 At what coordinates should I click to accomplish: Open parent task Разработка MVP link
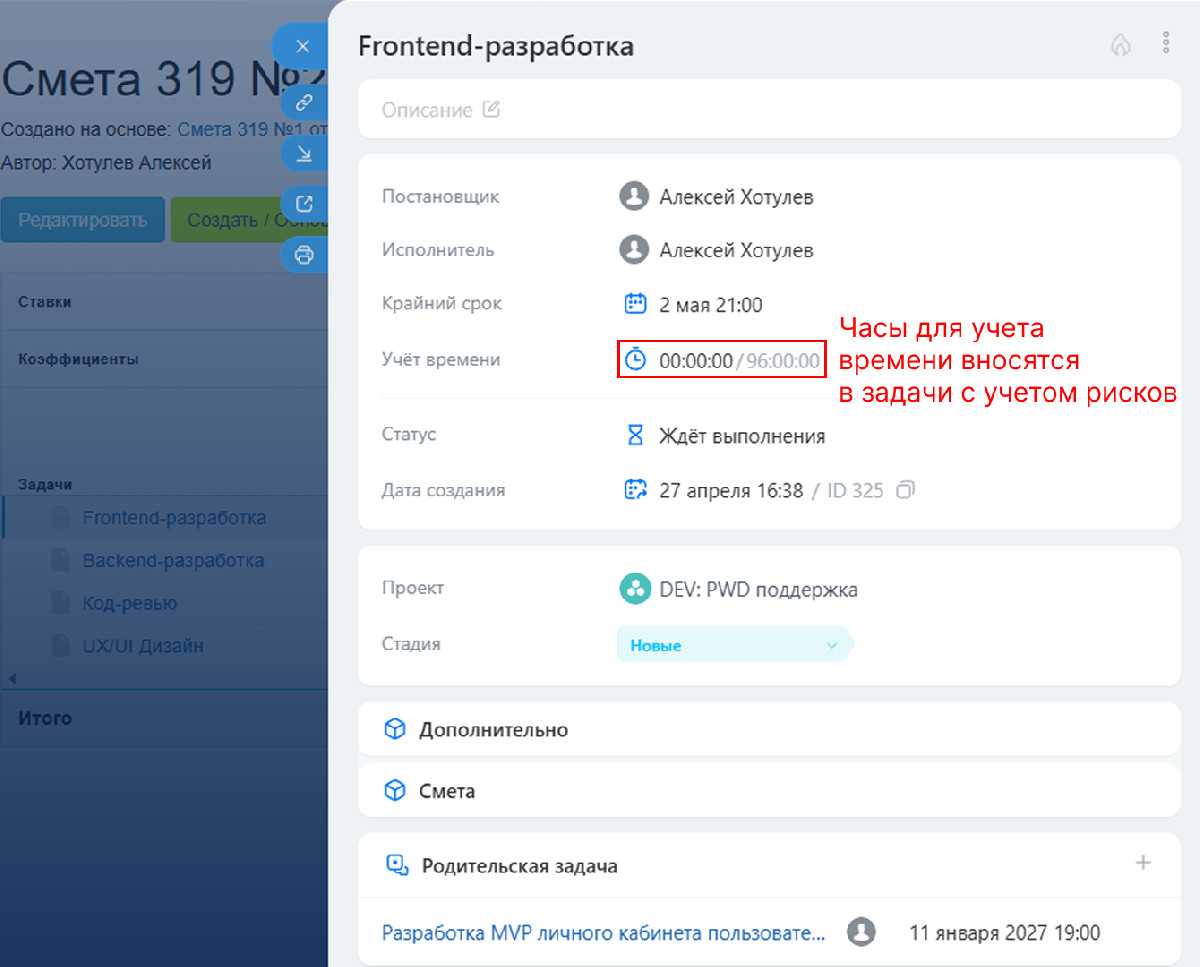pyautogui.click(x=604, y=933)
